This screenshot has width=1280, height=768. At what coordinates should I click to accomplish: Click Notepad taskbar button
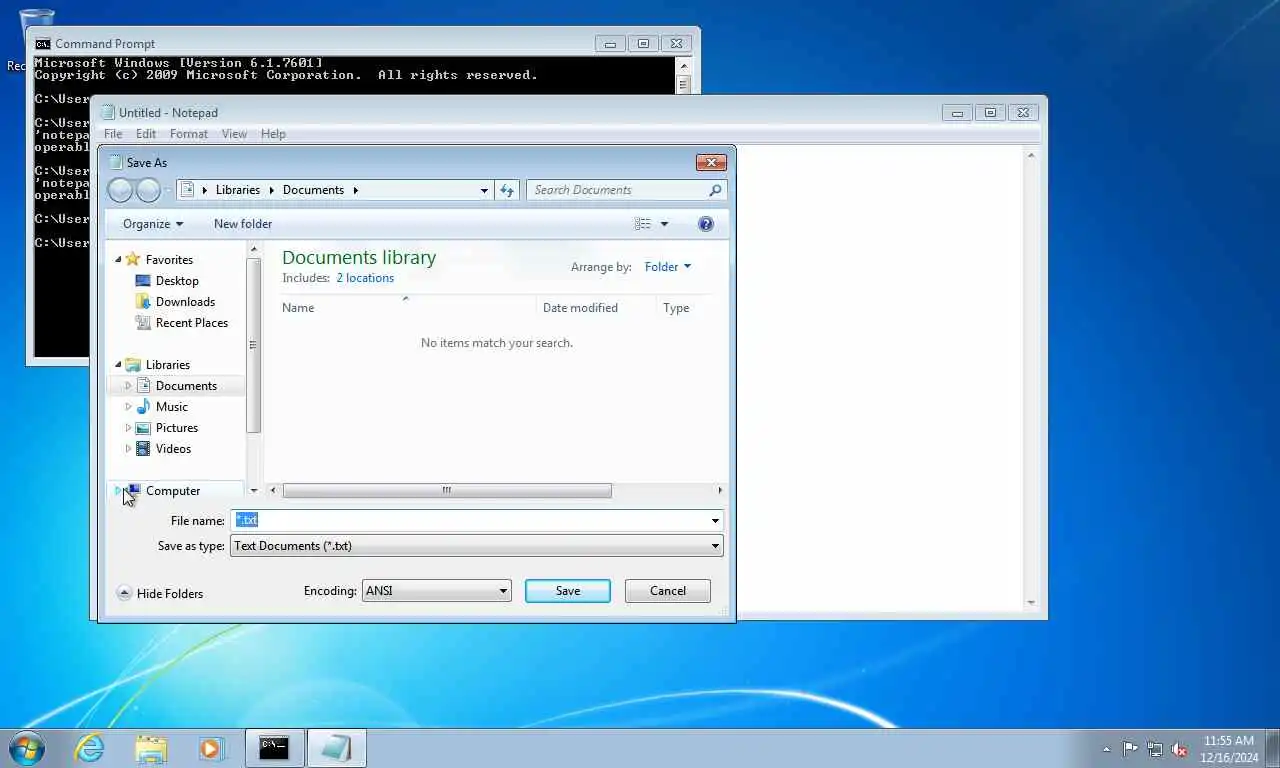[x=336, y=748]
